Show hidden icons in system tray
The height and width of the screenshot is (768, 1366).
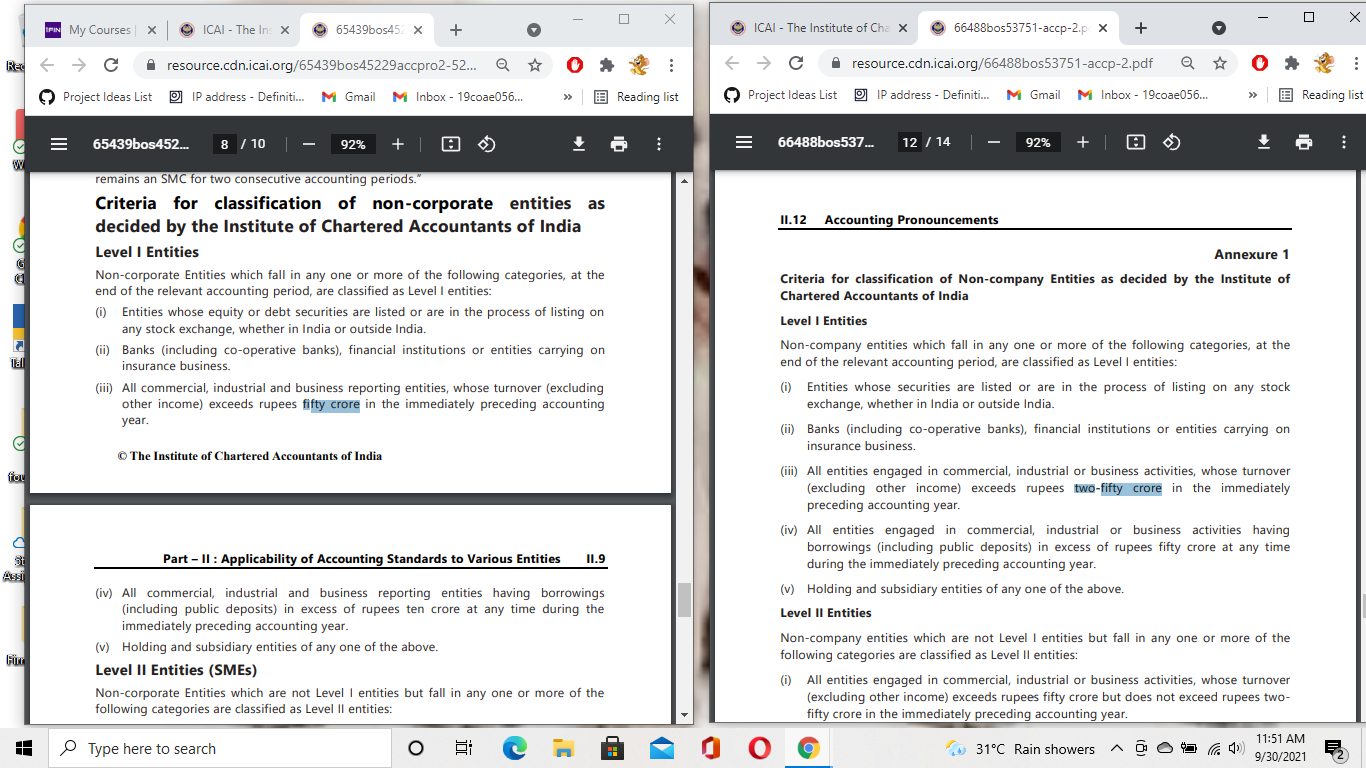[1116, 748]
